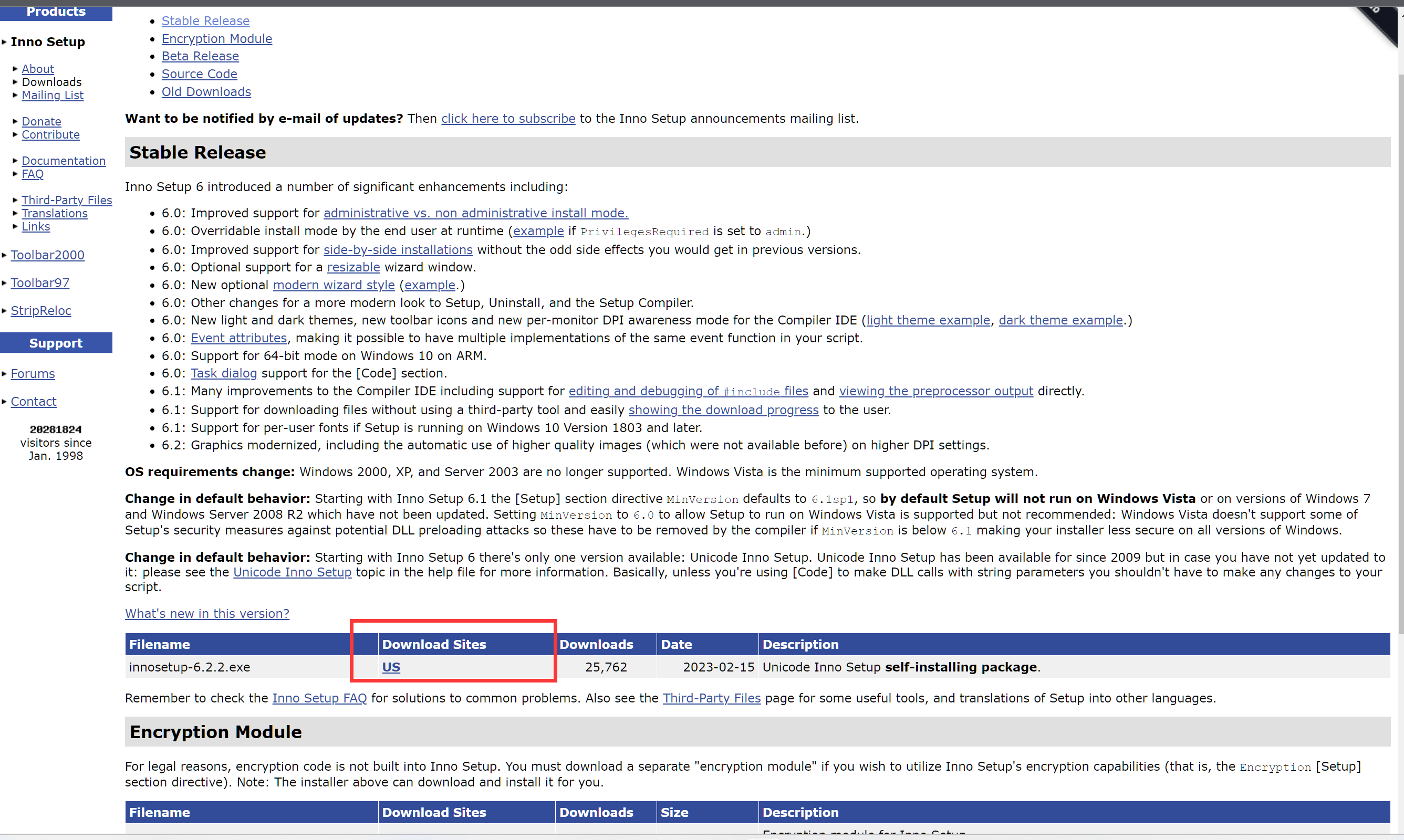Image resolution: width=1404 pixels, height=840 pixels.
Task: Open the example link after modern wizard style
Action: click(x=430, y=285)
